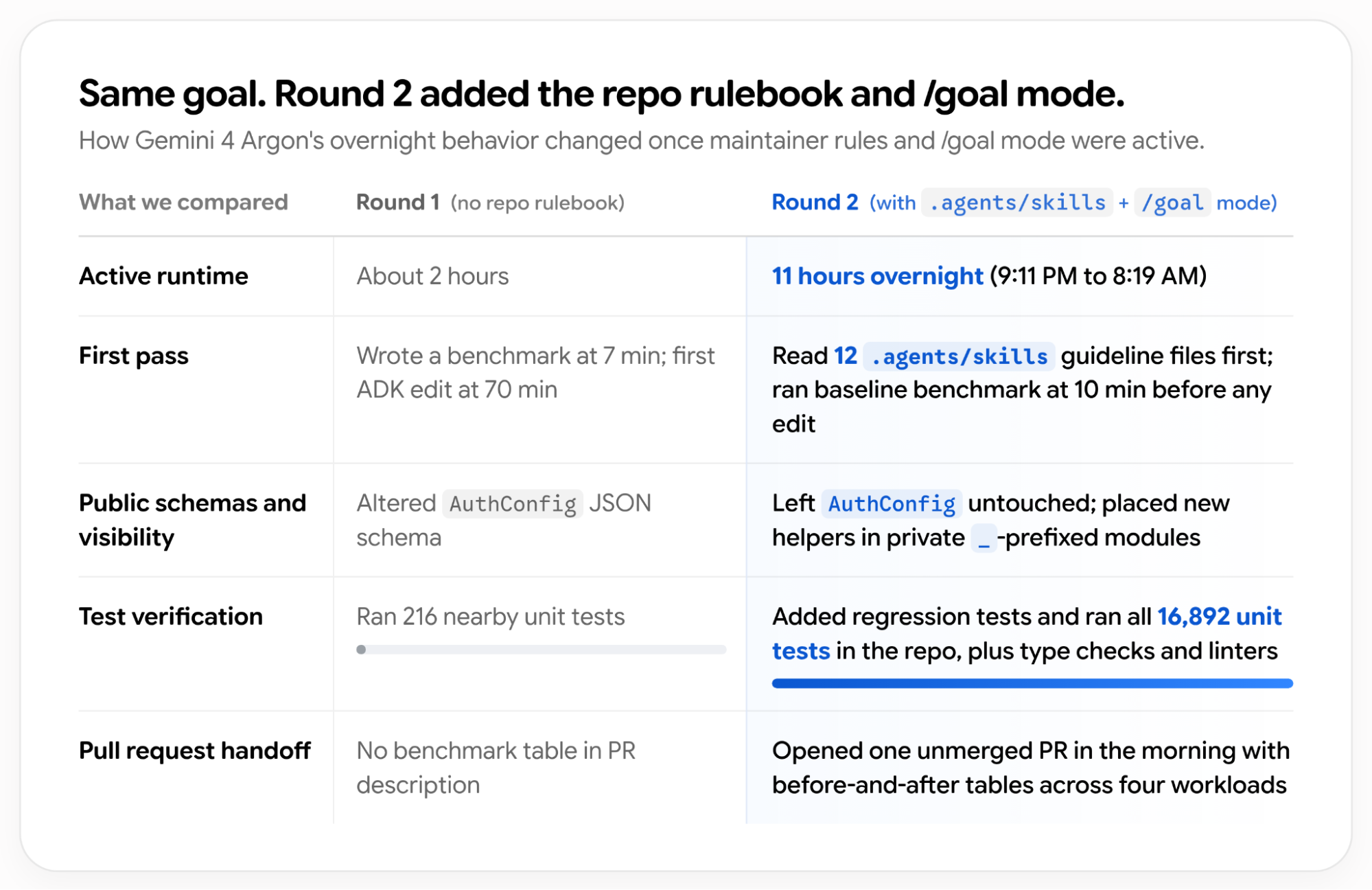
Task: Select the subtitle about Gemini 4 Argon's overnight behavior
Action: (641, 141)
